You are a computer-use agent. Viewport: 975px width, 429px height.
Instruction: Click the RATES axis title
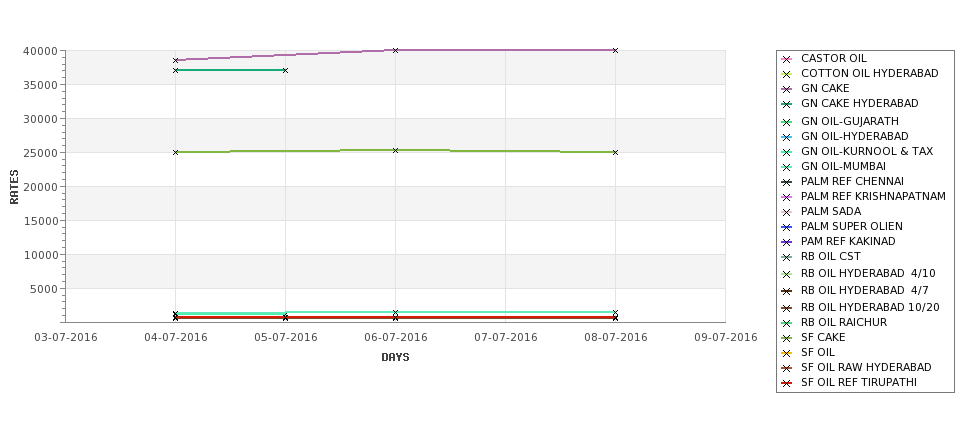click(14, 187)
